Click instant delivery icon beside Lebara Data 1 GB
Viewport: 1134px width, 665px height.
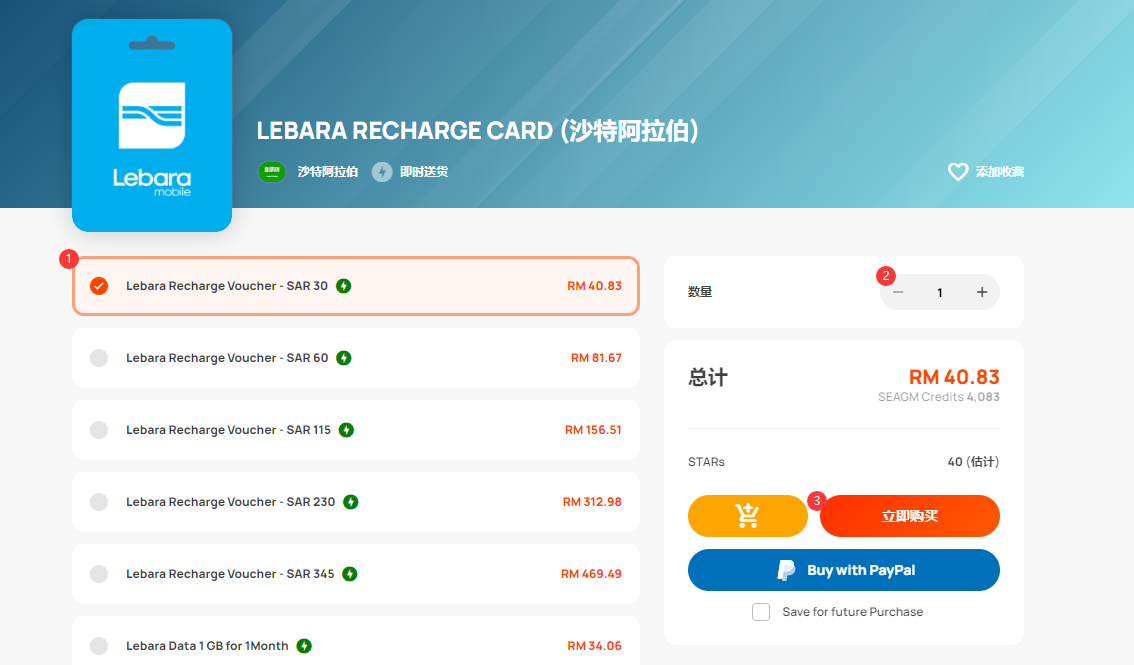click(304, 646)
